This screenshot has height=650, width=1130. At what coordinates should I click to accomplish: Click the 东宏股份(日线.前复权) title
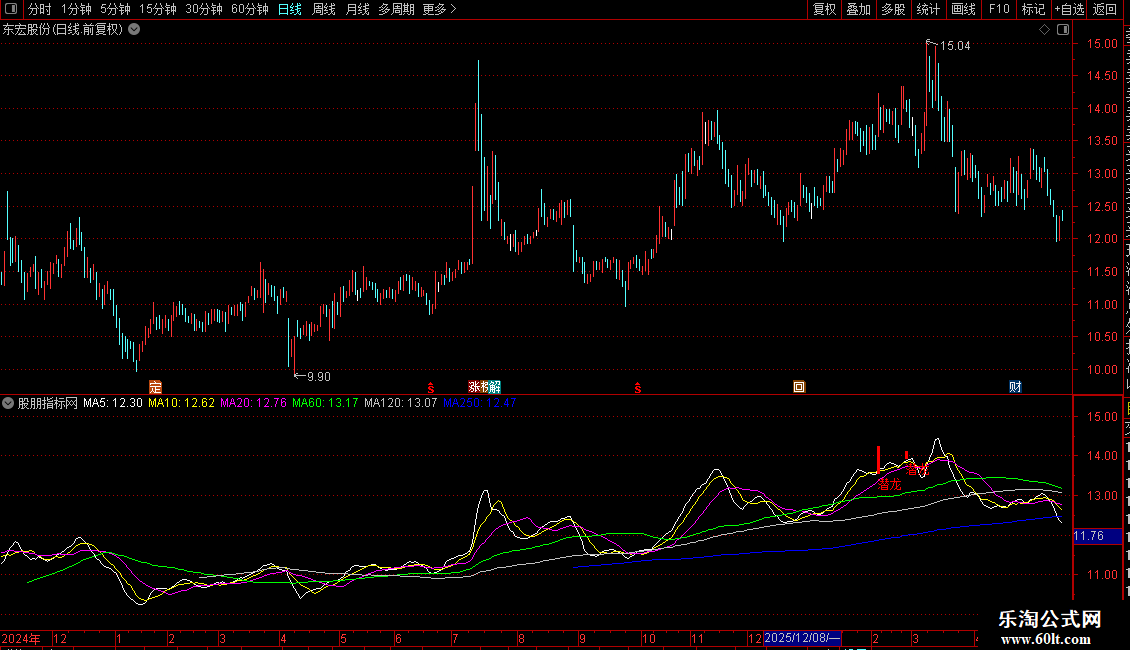63,30
